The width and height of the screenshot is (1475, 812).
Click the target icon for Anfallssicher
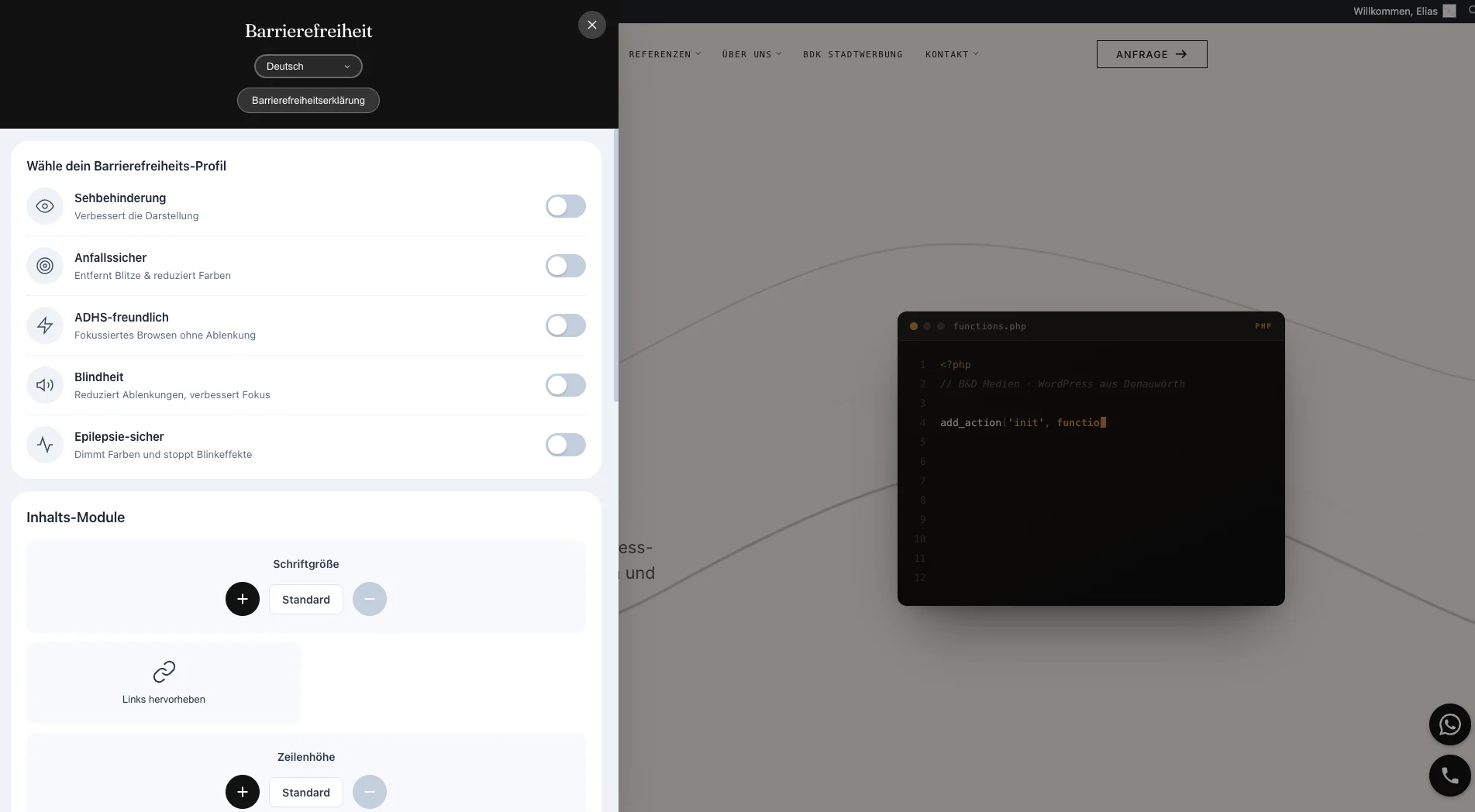pyautogui.click(x=45, y=266)
